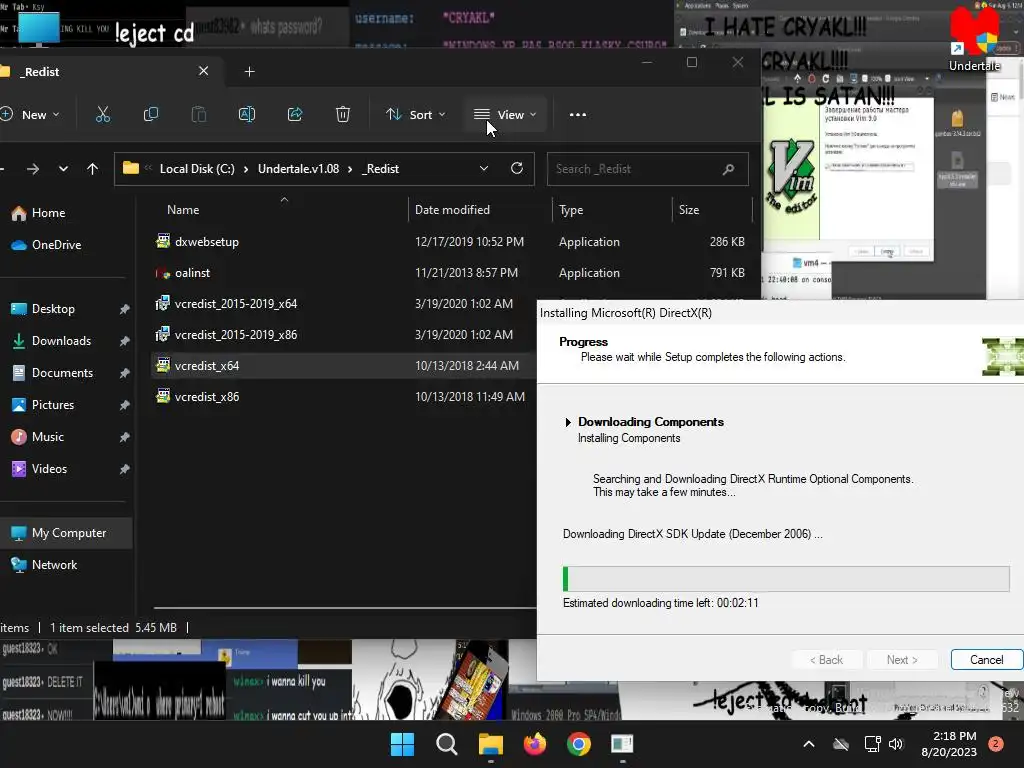
Task: Click the Paste clipboard icon
Action: pos(199,115)
